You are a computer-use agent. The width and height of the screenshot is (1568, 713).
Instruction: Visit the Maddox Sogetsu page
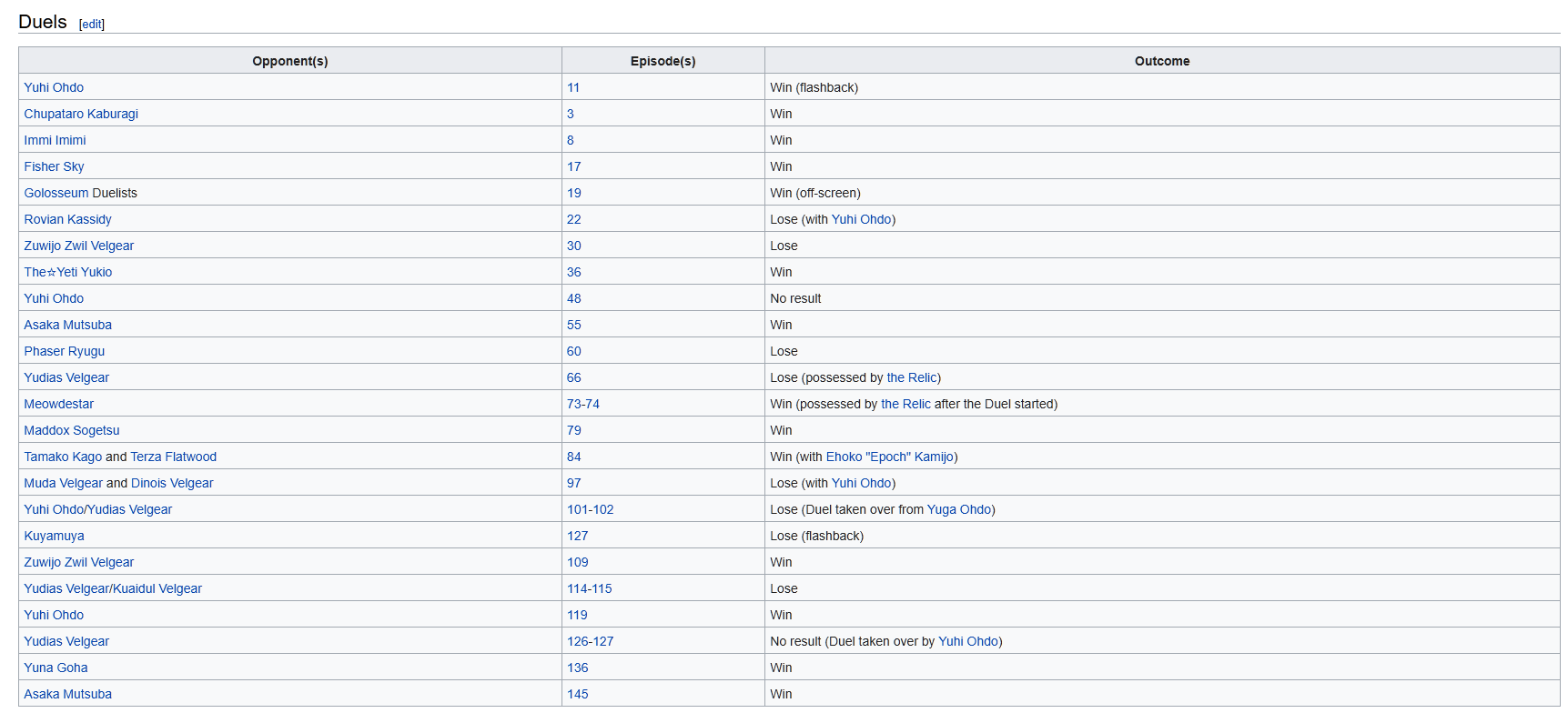[x=72, y=430]
